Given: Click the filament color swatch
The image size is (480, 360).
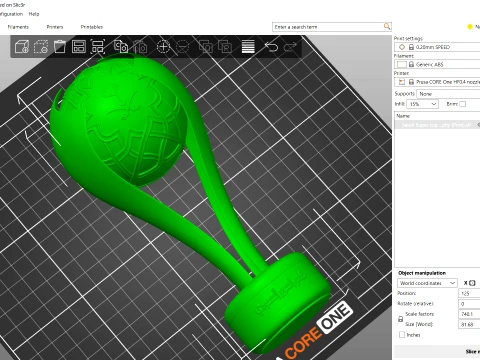Looking at the screenshot, I should (x=402, y=64).
